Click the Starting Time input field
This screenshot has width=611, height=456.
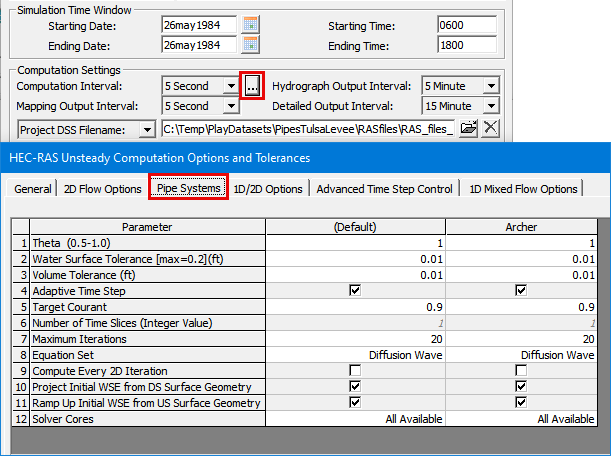466,24
